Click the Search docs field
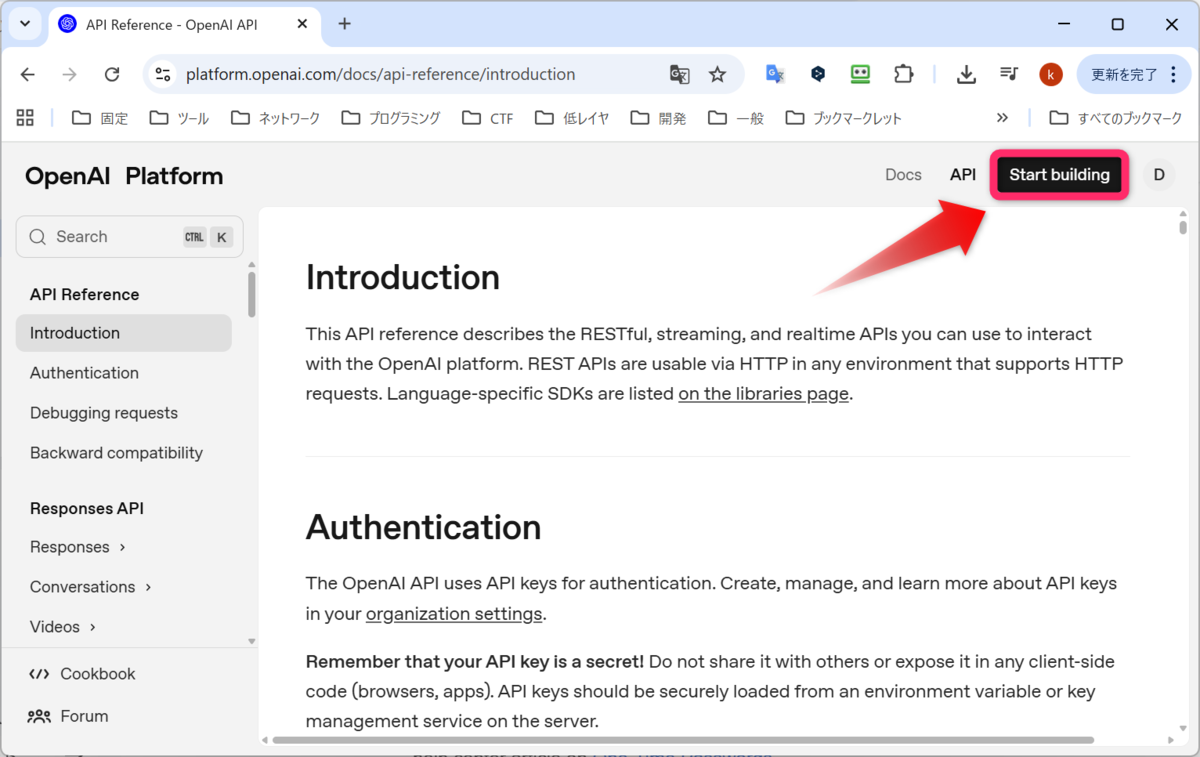The width and height of the screenshot is (1200, 757). tap(130, 237)
